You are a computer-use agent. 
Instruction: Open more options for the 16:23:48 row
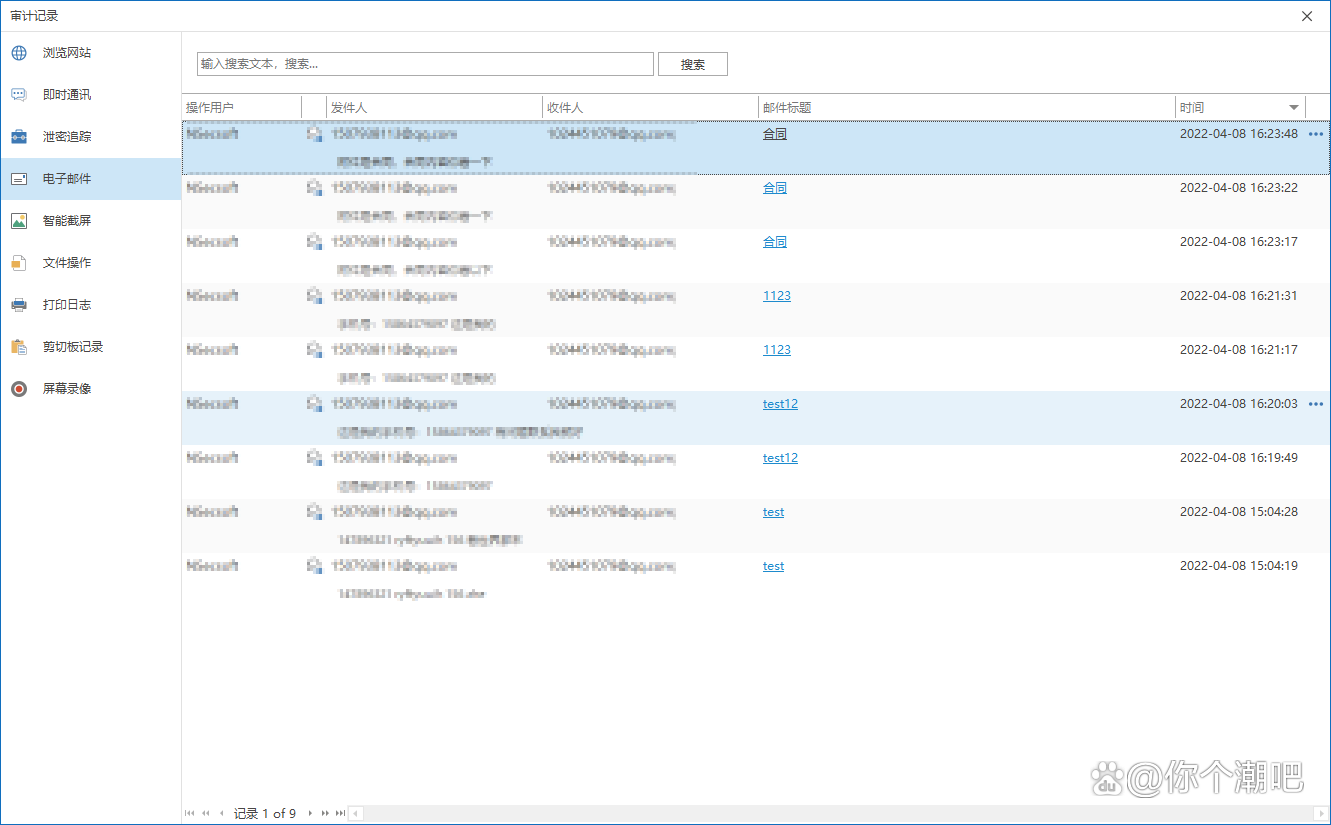(x=1315, y=134)
